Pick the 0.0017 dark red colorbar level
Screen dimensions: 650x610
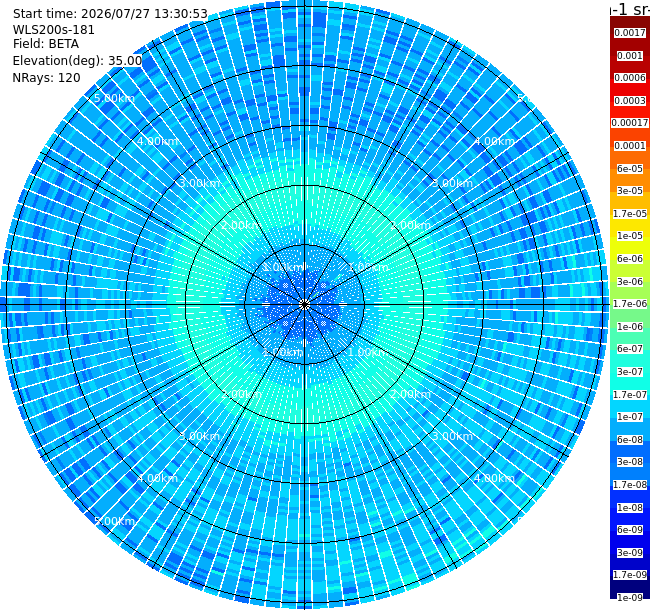coord(630,33)
